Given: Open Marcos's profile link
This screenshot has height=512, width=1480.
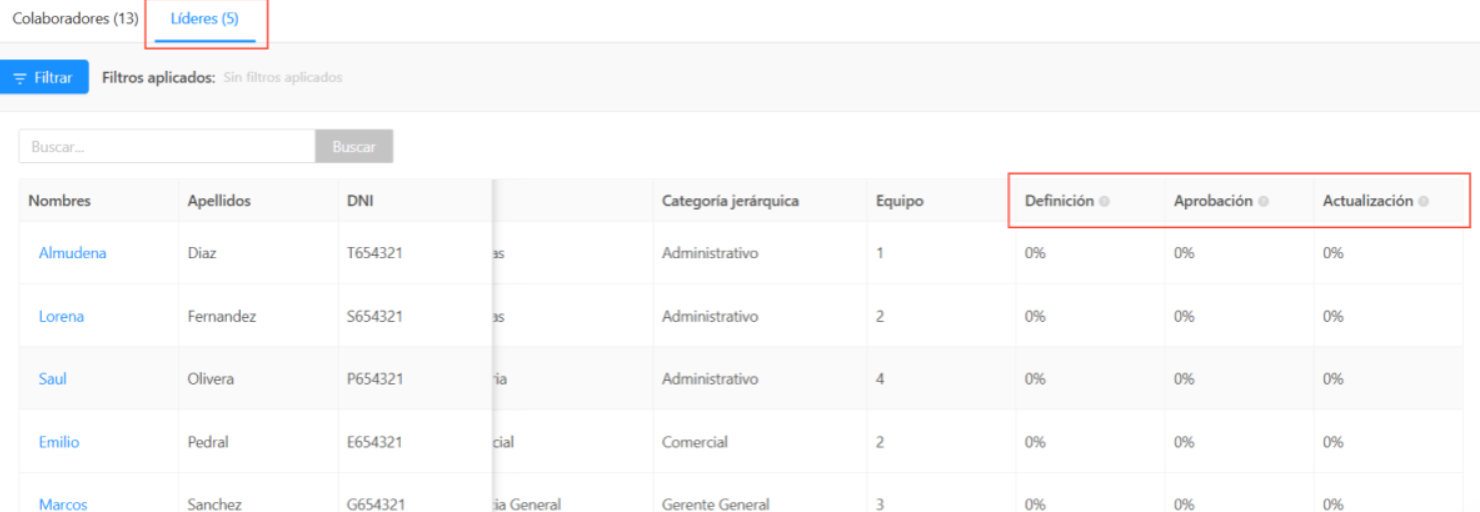Looking at the screenshot, I should pos(63,504).
